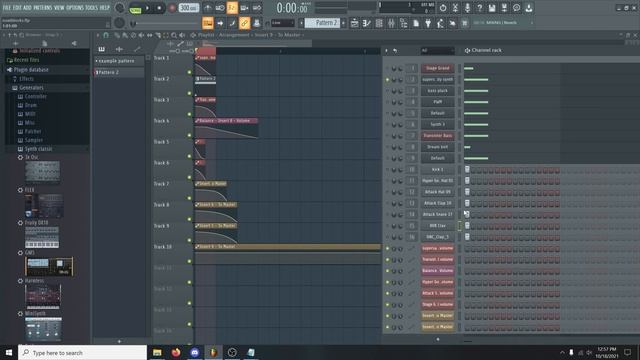Screen dimensions: 640x360
Task: Open the PATTERNS menu
Action: [x=42, y=7]
